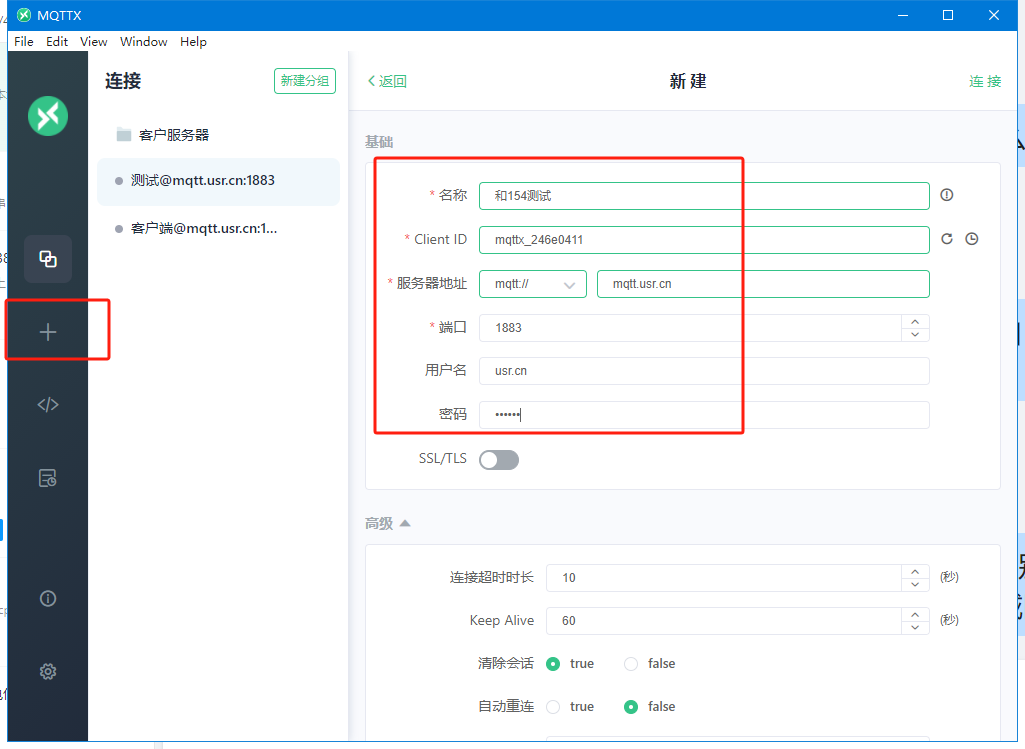This screenshot has height=749, width=1025.
Task: Set clean session (清除会话) to false
Action: point(631,664)
